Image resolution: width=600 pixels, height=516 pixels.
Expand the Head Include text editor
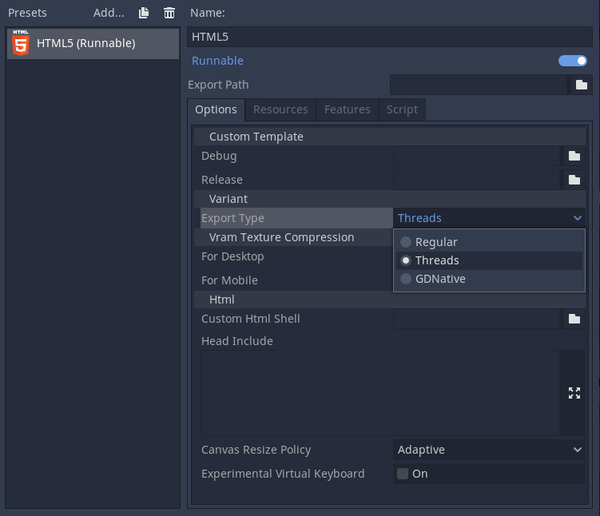click(574, 393)
